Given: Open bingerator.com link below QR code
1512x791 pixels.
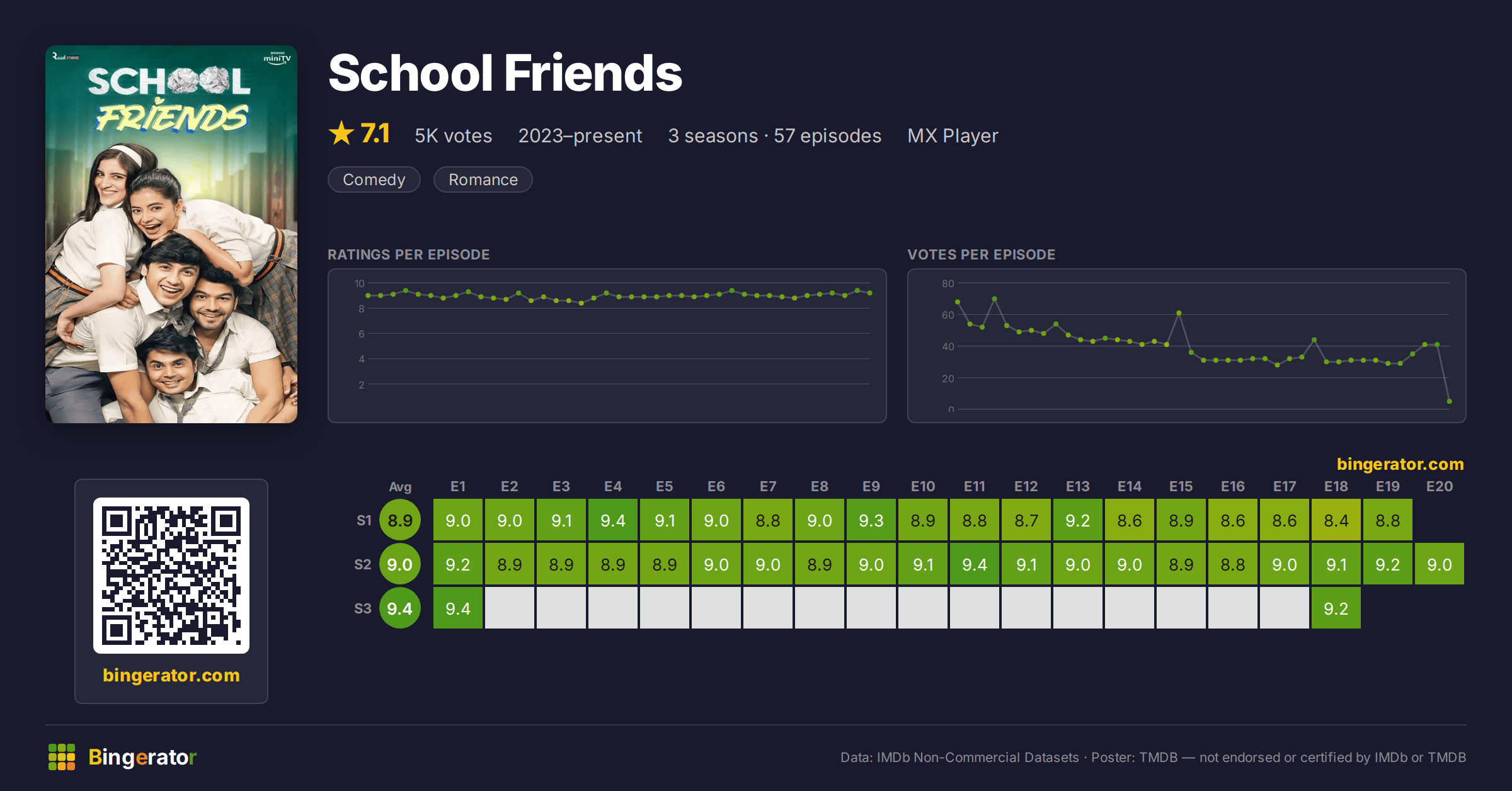Looking at the screenshot, I should click(171, 675).
